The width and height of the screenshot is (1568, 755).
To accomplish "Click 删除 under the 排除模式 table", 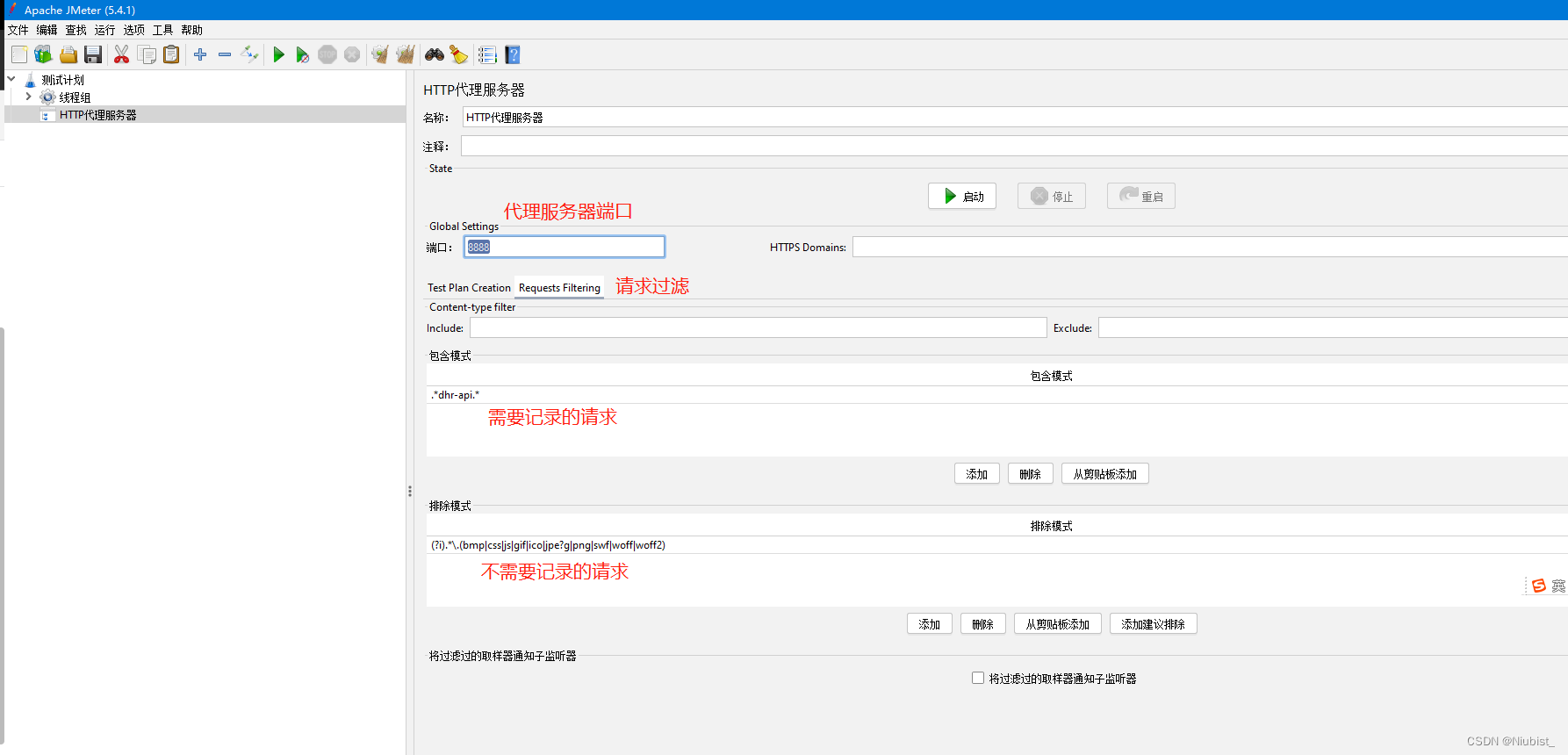I will tap(983, 624).
